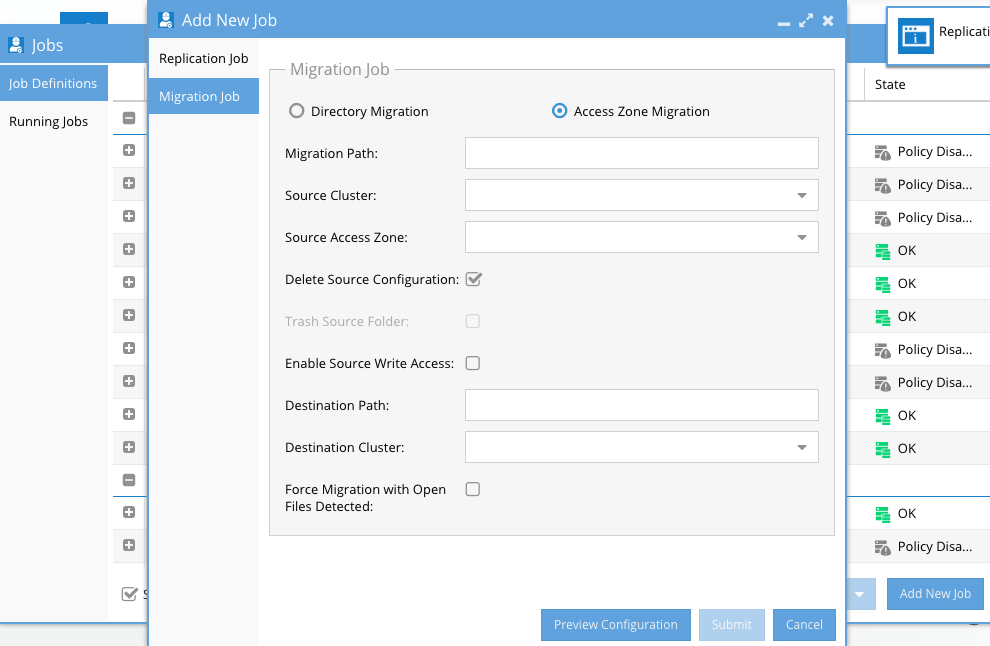Viewport: 990px width, 646px height.
Task: Select the Directory Migration radio button
Action: pyautogui.click(x=297, y=111)
